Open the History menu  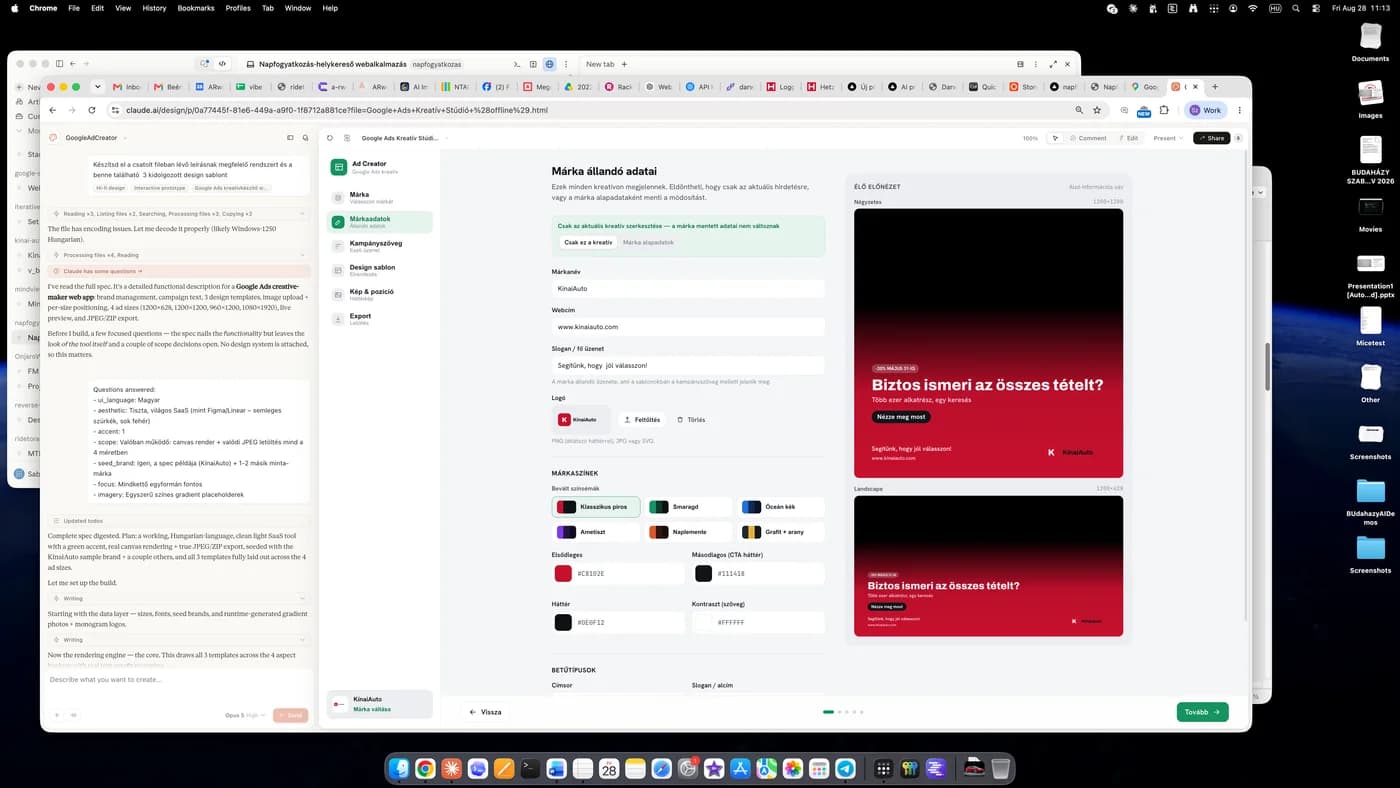tap(154, 8)
